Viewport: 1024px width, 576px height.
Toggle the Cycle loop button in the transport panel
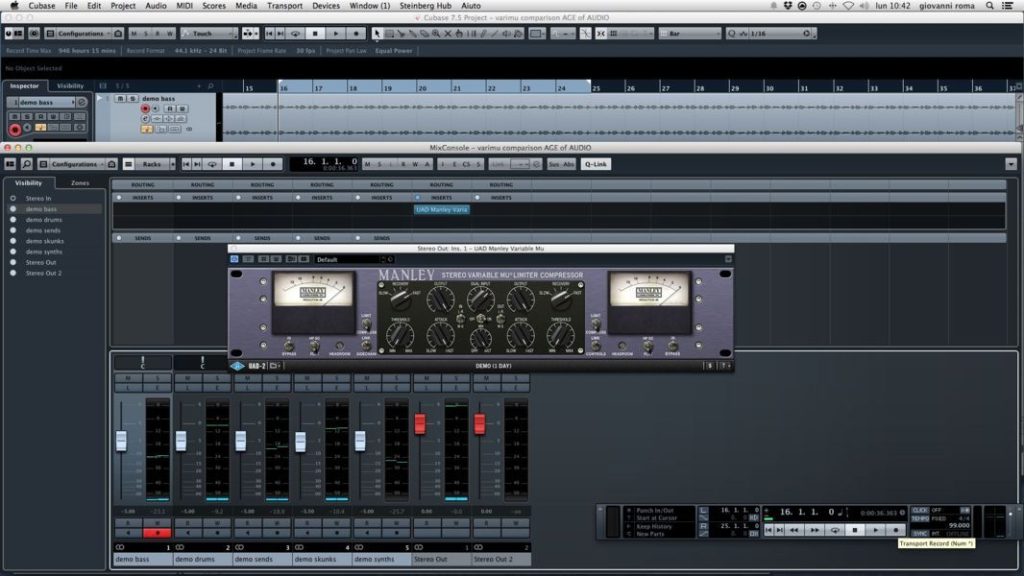(835, 530)
